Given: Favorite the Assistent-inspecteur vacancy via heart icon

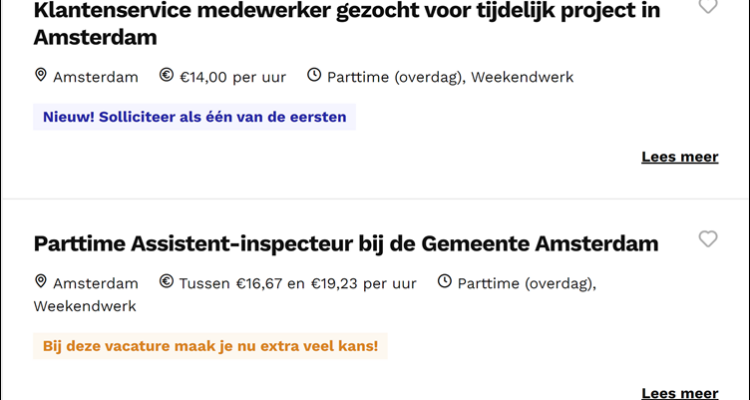Looking at the screenshot, I should (x=708, y=239).
